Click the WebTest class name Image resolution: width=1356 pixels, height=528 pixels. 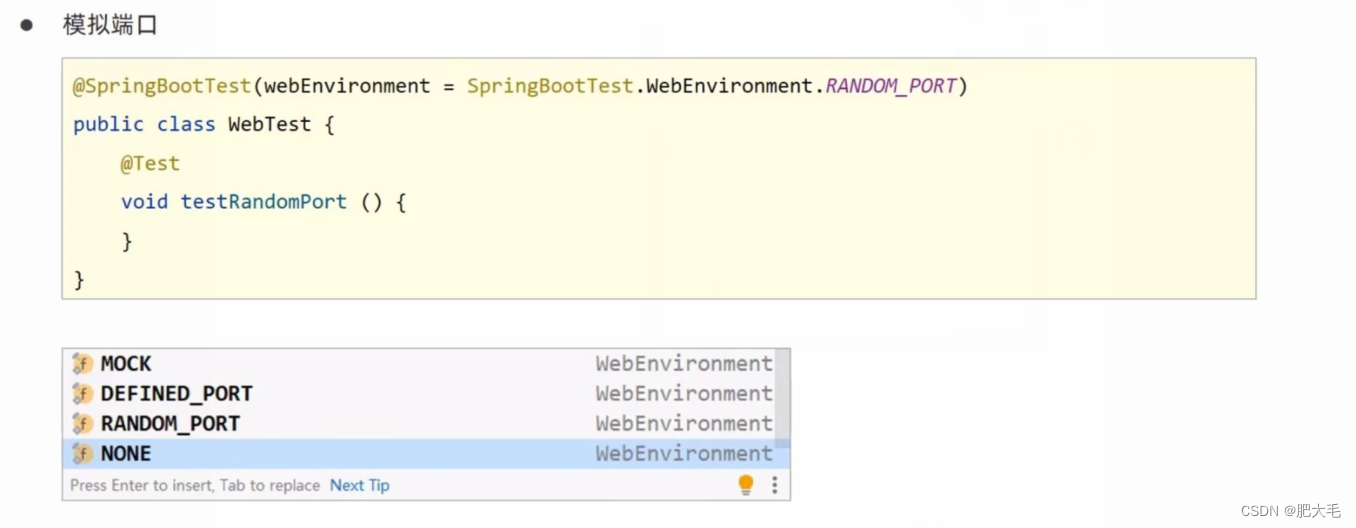click(x=269, y=125)
